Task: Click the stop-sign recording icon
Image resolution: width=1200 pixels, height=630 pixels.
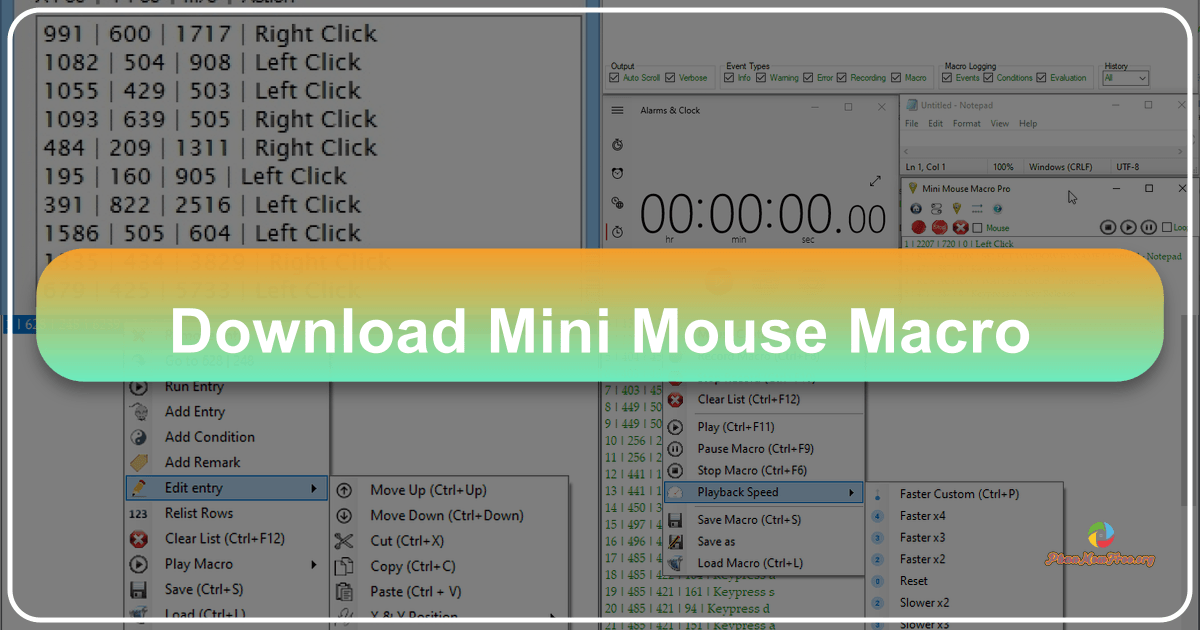Action: [x=939, y=227]
